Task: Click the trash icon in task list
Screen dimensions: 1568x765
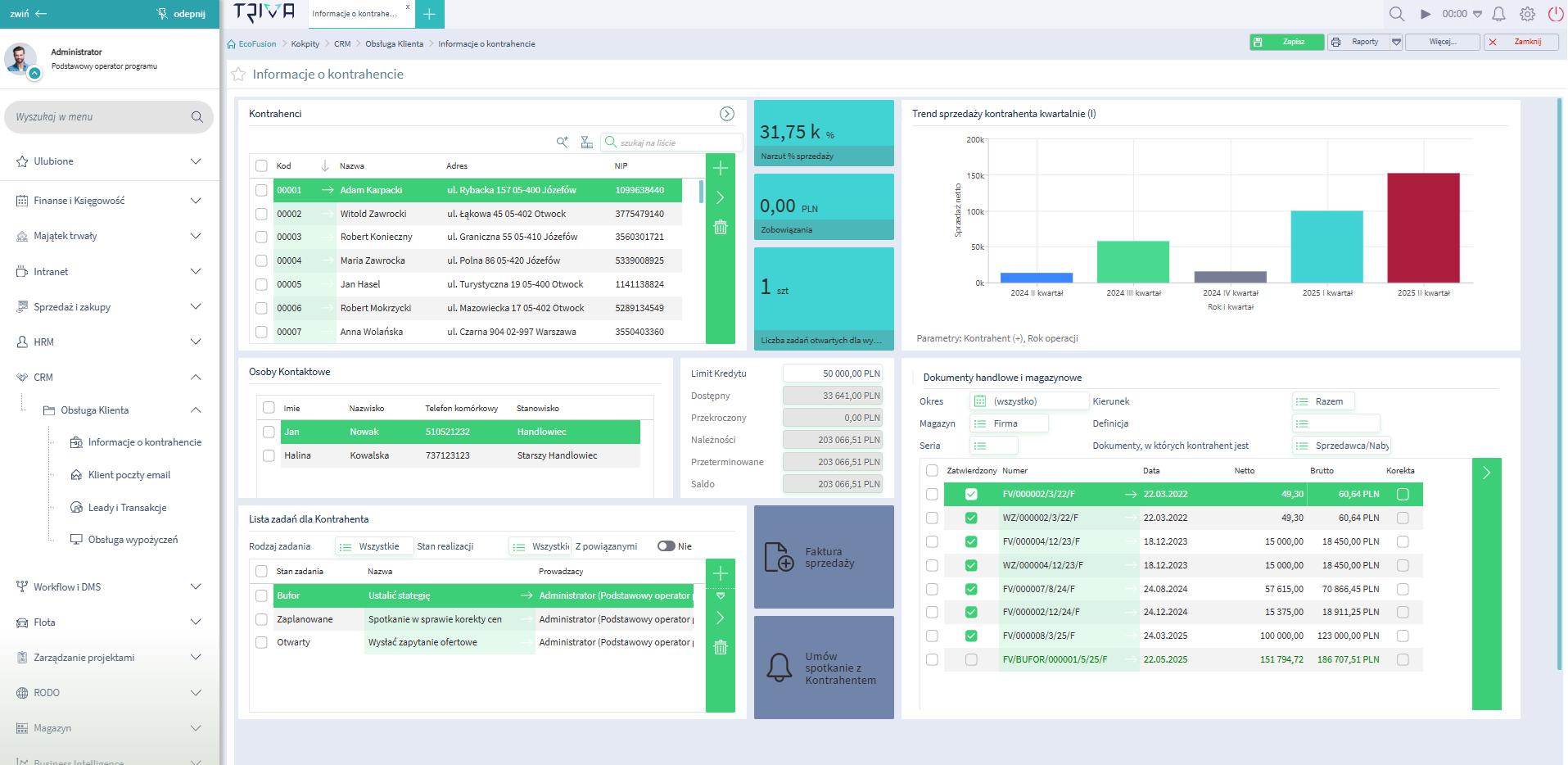Action: click(x=720, y=647)
